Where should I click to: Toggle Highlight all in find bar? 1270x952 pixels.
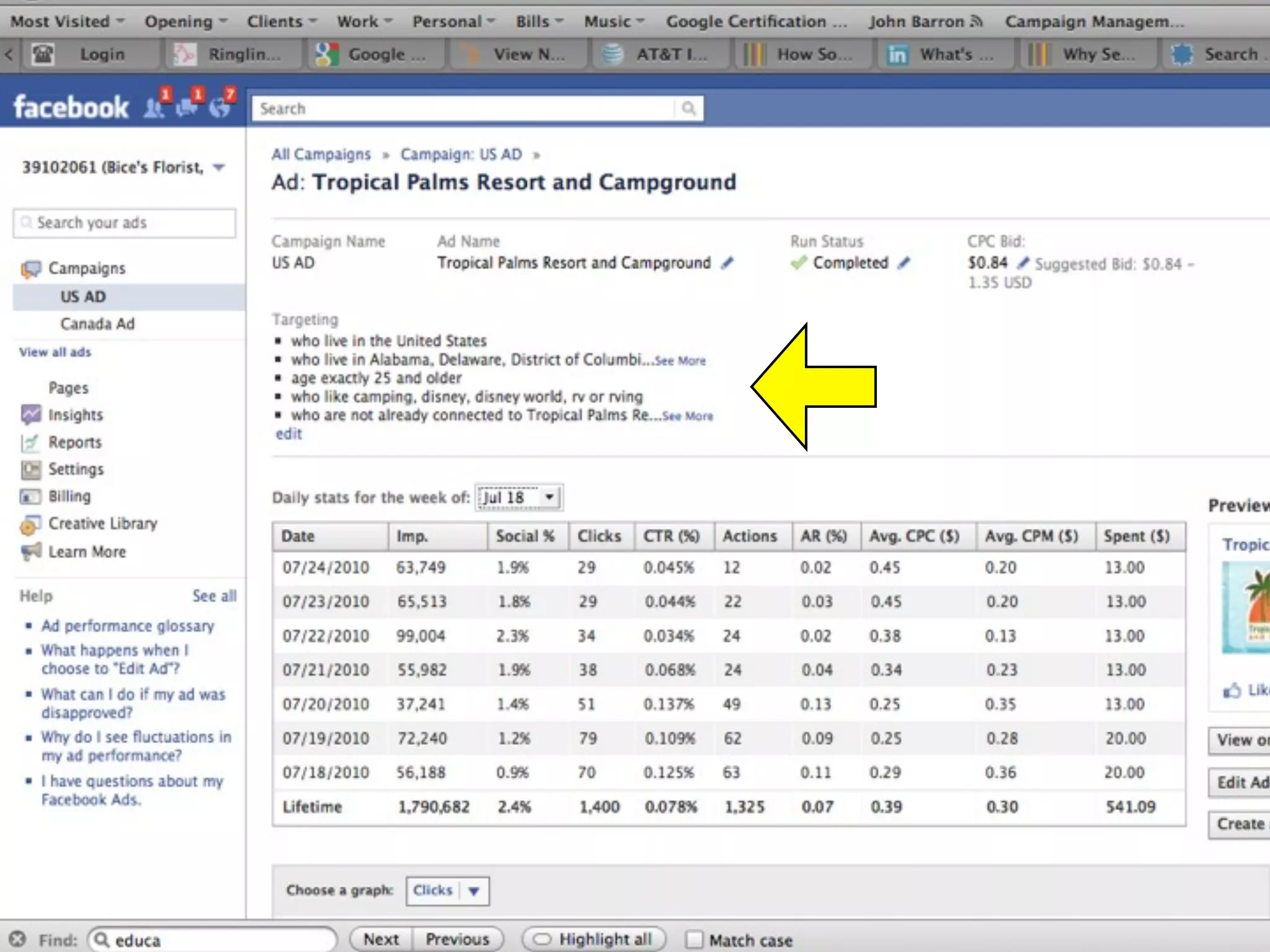(593, 940)
